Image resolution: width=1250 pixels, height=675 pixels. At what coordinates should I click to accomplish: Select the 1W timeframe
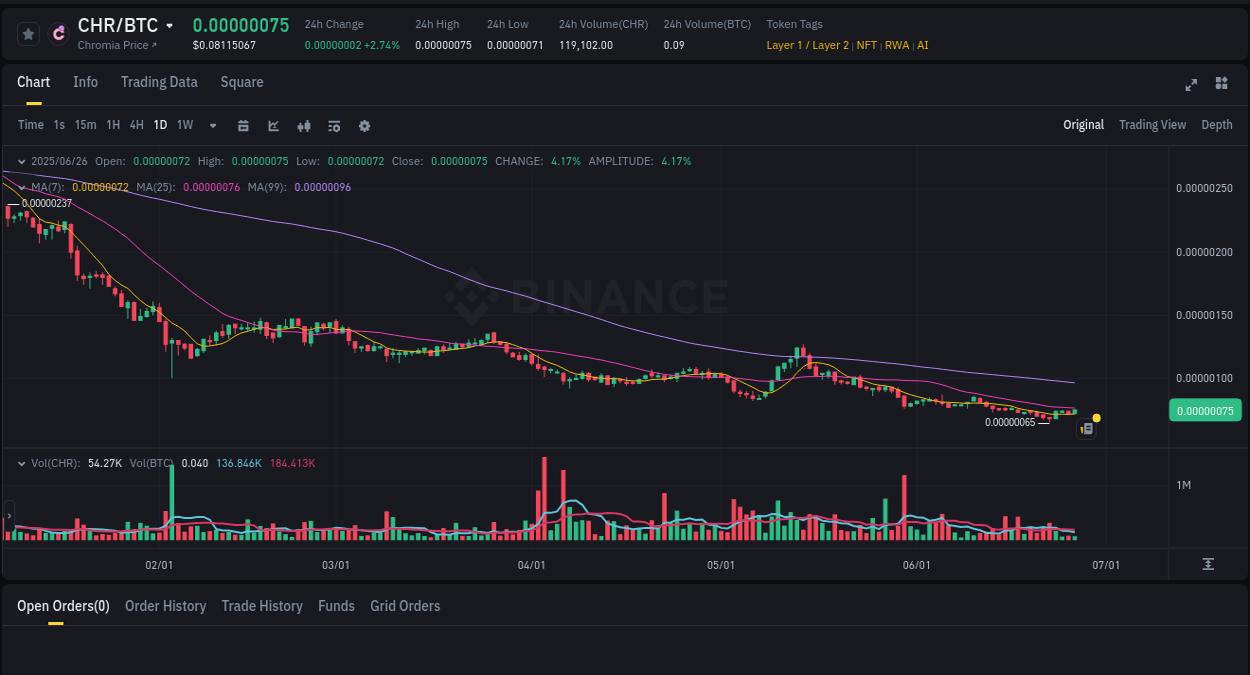coord(184,125)
